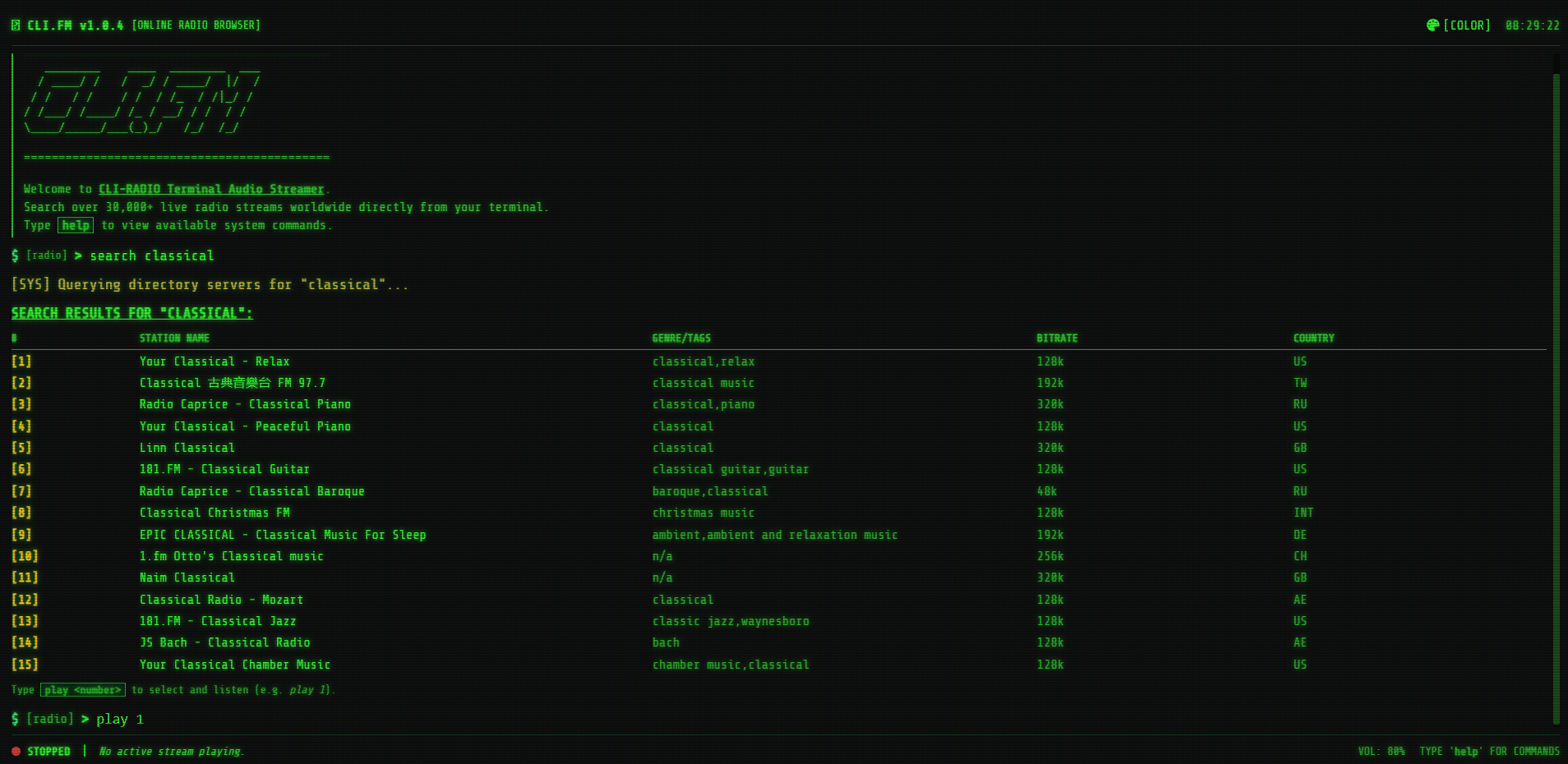Image resolution: width=1568 pixels, height=764 pixels.
Task: Click the index number [15]
Action: tap(25, 665)
